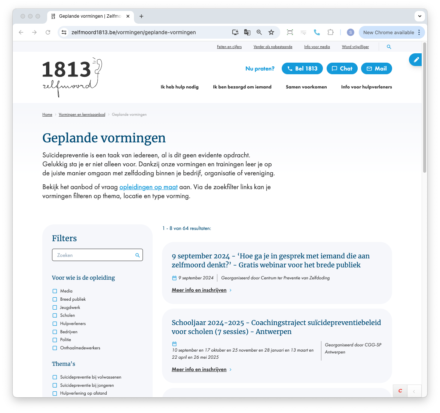Click the blue phone extension icon

click(x=317, y=32)
